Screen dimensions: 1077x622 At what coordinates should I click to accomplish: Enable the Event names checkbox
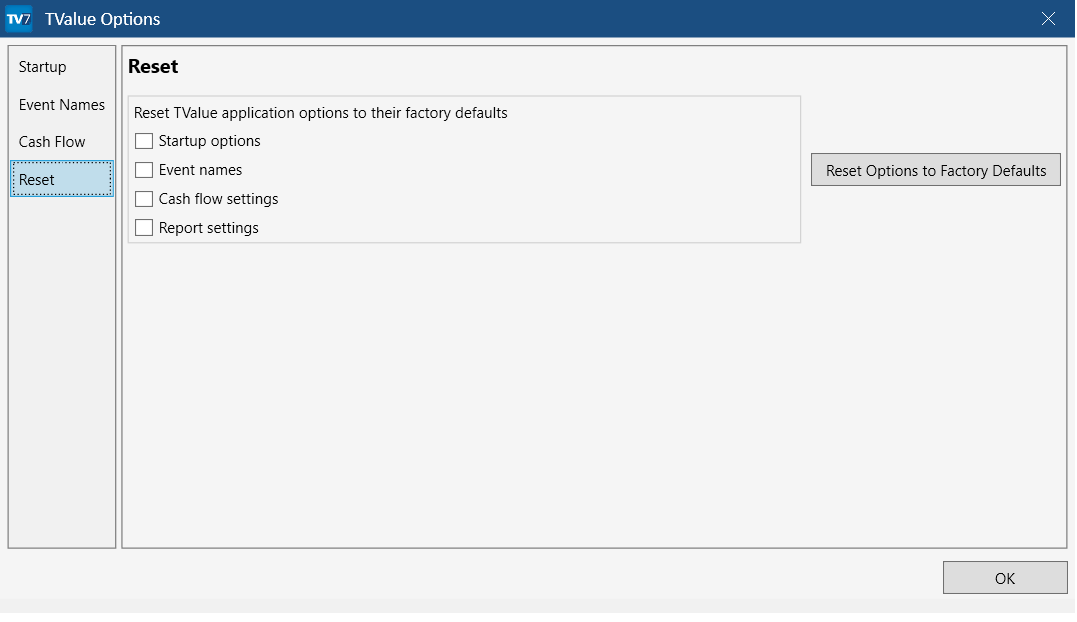tap(144, 170)
